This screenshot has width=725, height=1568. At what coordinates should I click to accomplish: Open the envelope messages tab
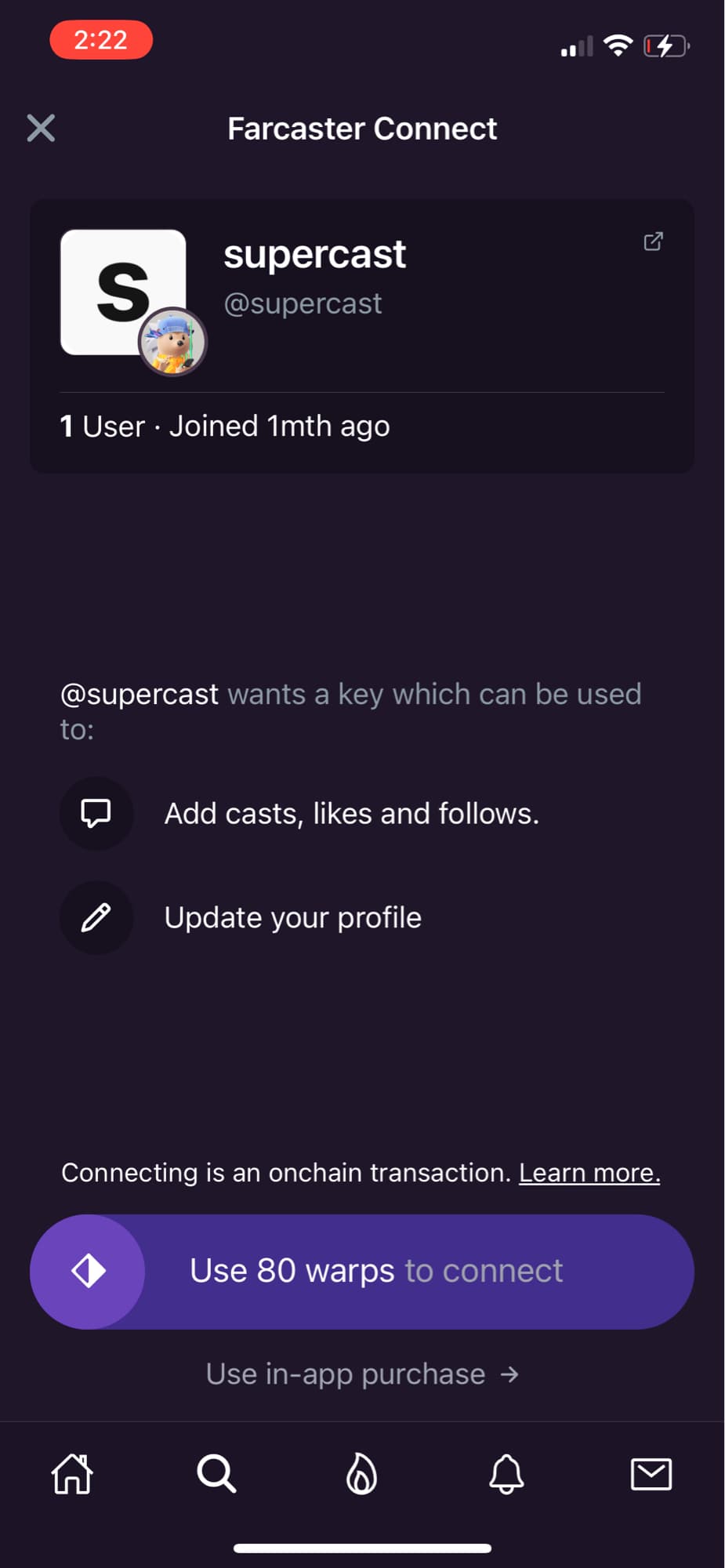(x=651, y=1474)
